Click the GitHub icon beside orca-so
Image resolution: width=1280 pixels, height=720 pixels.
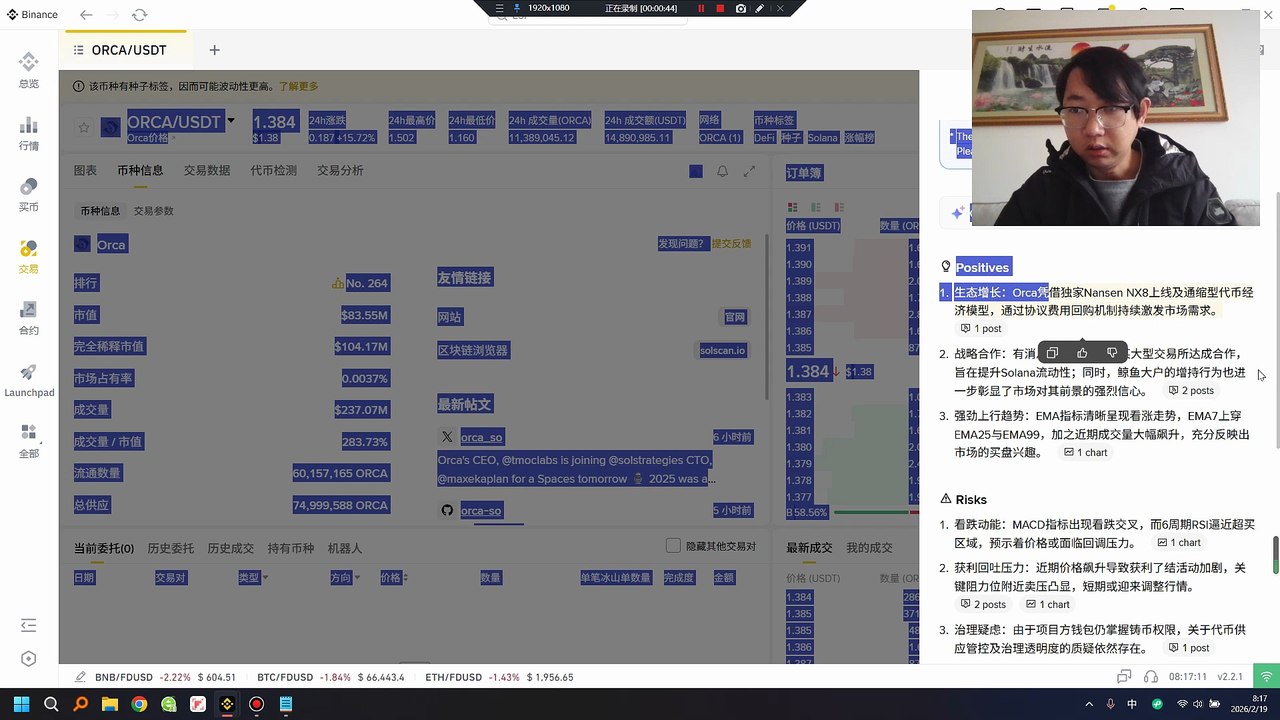[447, 510]
